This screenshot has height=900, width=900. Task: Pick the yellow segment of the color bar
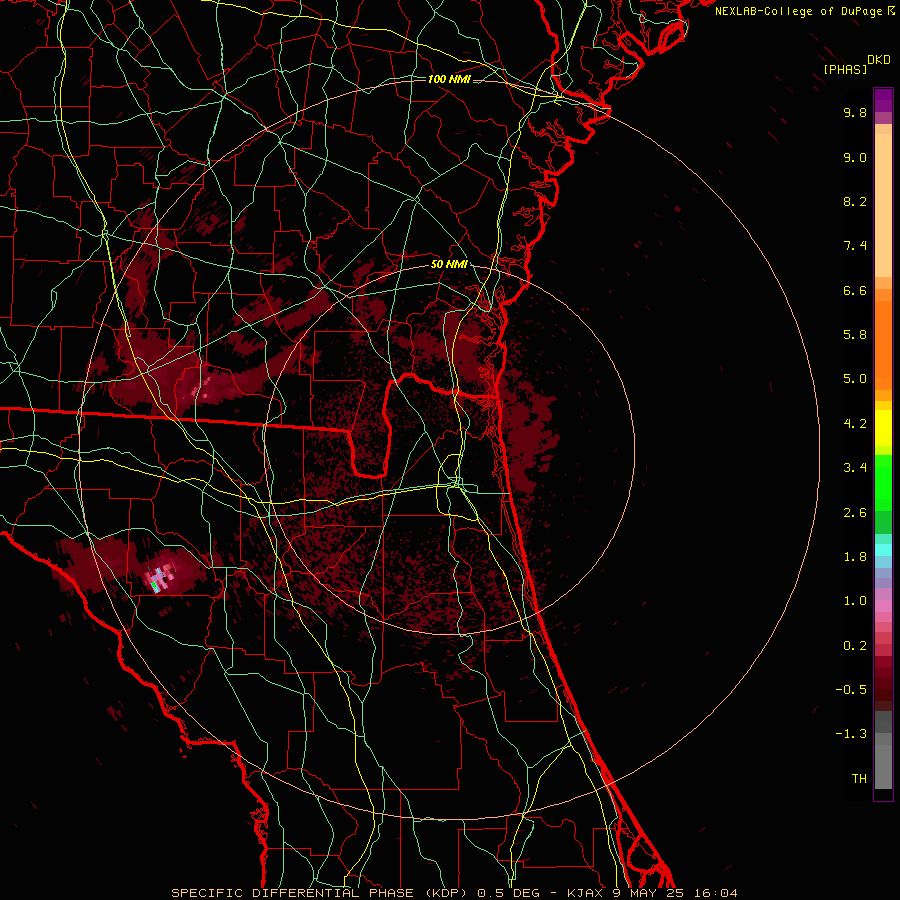pos(883,428)
